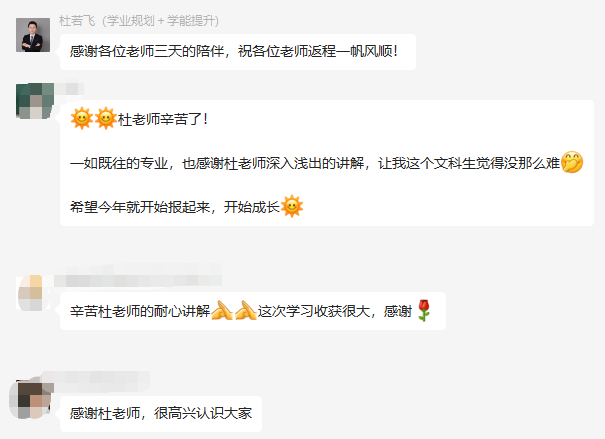Screen dimensions: 605x439
Task: Select message 感谢各位老师三天的陪伴
Action: pos(238,52)
